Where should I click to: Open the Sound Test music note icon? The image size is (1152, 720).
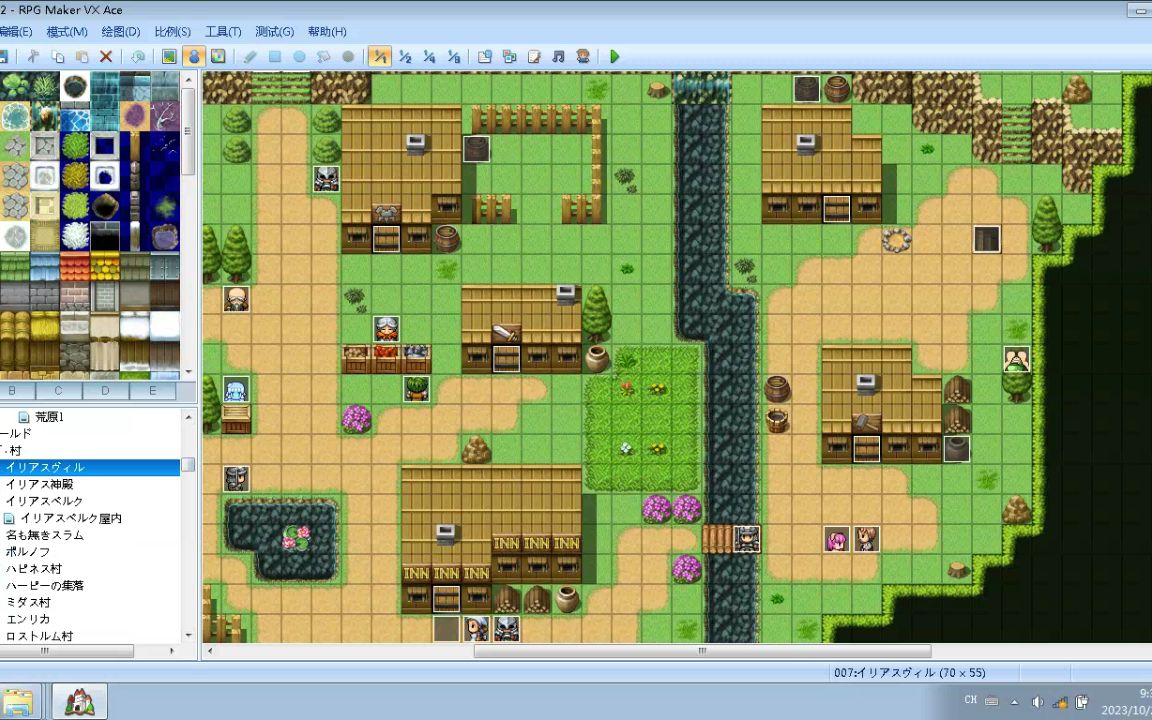(x=558, y=57)
